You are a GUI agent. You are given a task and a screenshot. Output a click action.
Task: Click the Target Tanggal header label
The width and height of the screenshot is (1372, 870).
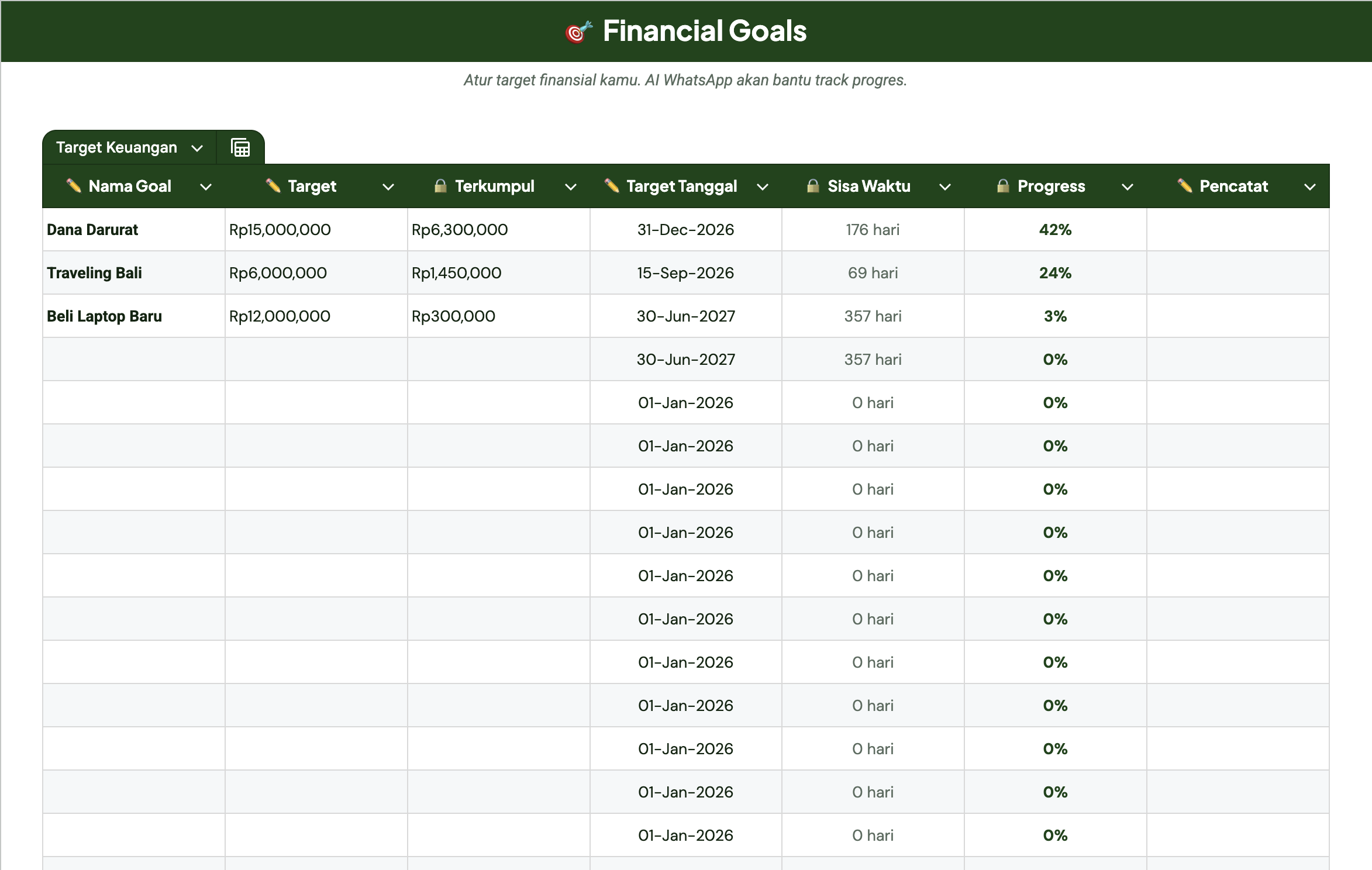[x=682, y=186]
